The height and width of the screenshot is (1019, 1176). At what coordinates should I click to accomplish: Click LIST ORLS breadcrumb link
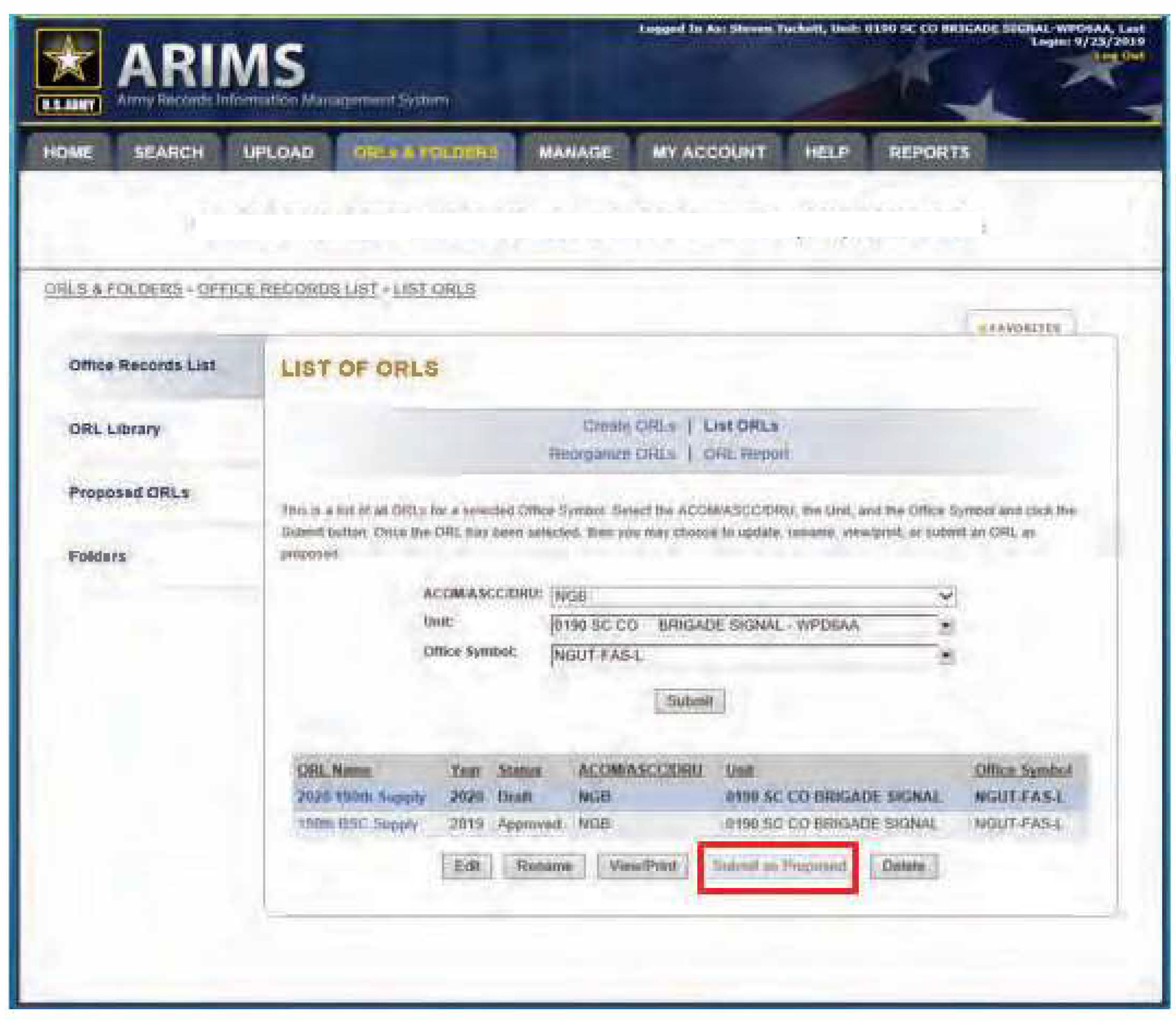(434, 289)
